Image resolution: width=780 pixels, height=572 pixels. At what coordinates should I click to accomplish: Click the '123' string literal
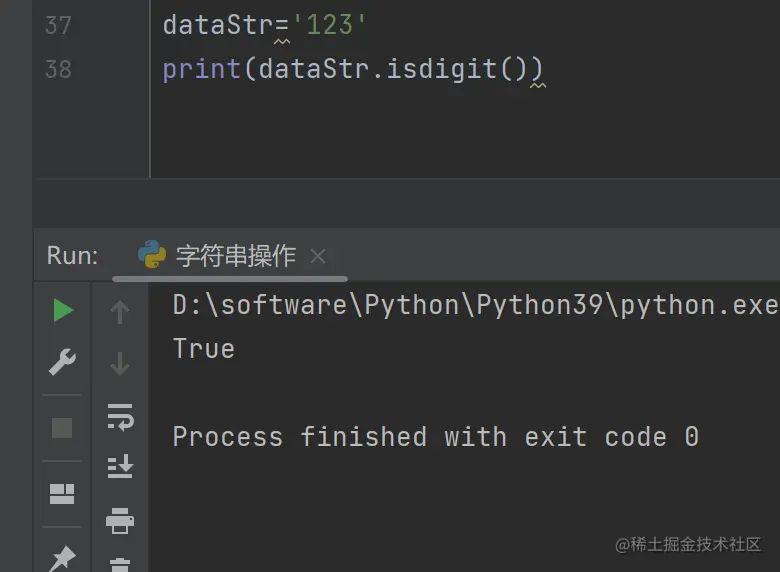330,25
